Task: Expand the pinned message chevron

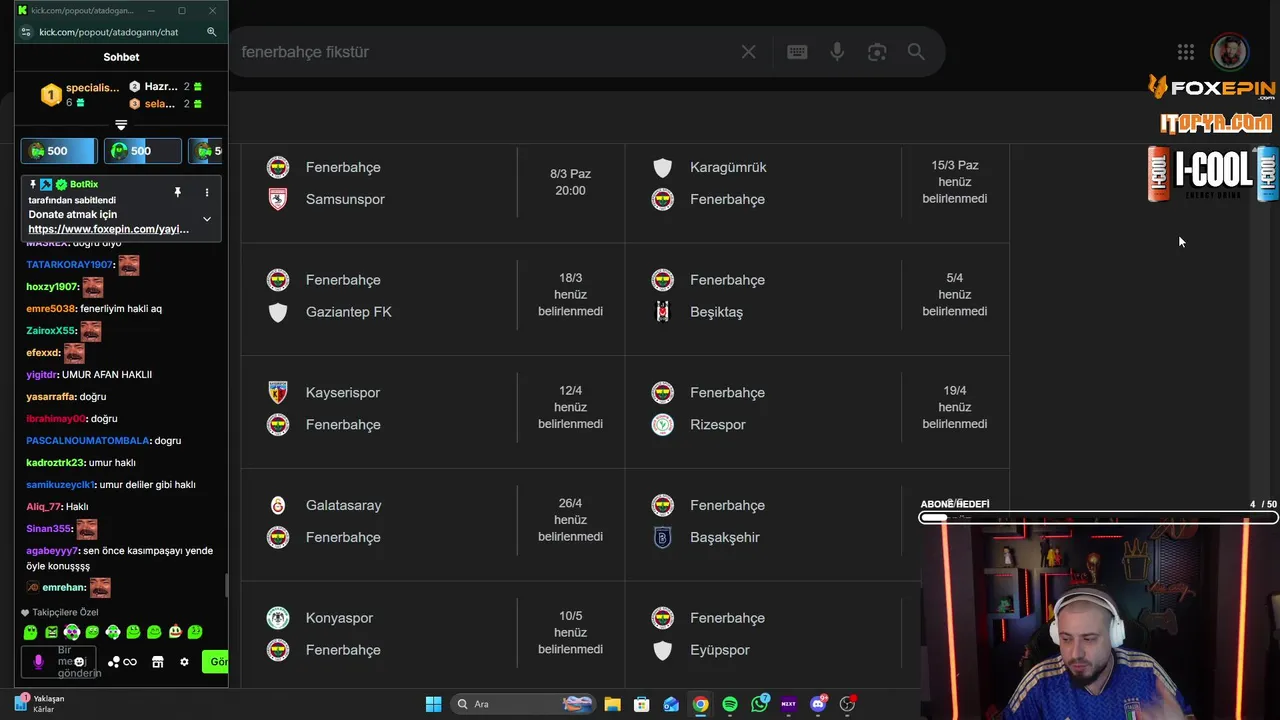Action: click(x=207, y=218)
